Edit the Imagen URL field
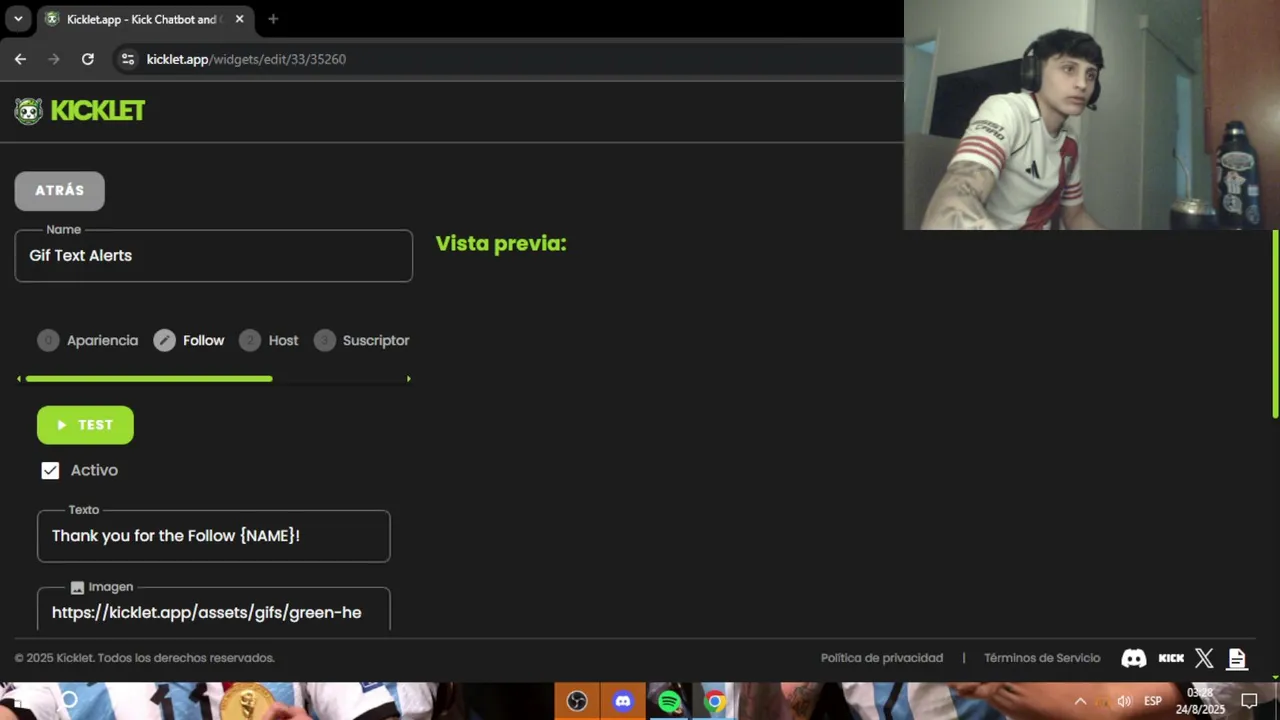The width and height of the screenshot is (1280, 720). 213,609
